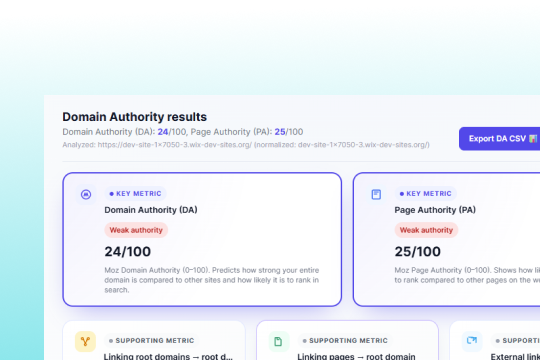This screenshot has width=540, height=360.
Task: Click the Analyzed URL line
Action: pos(246,145)
